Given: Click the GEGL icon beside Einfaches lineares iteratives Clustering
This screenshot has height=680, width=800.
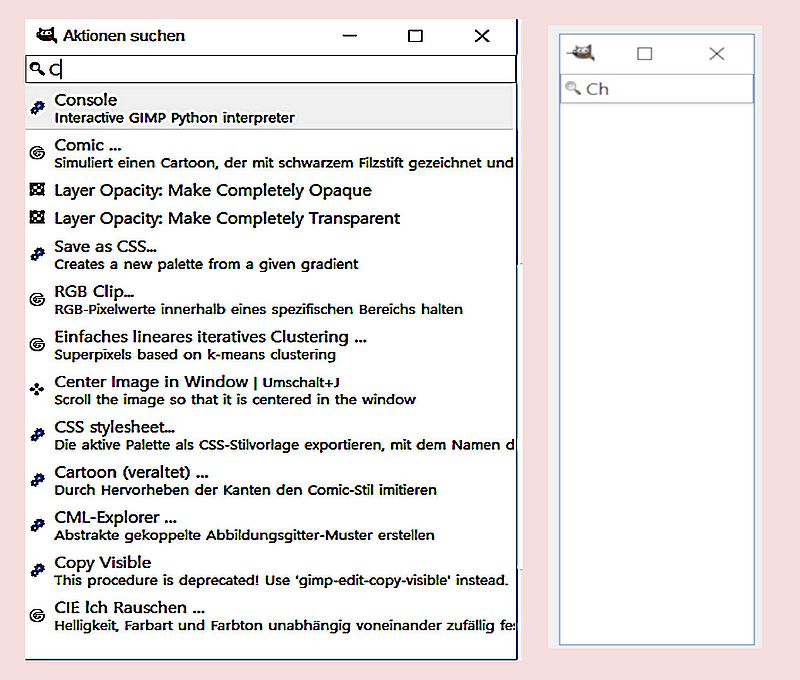Looking at the screenshot, I should pyautogui.click(x=37, y=344).
